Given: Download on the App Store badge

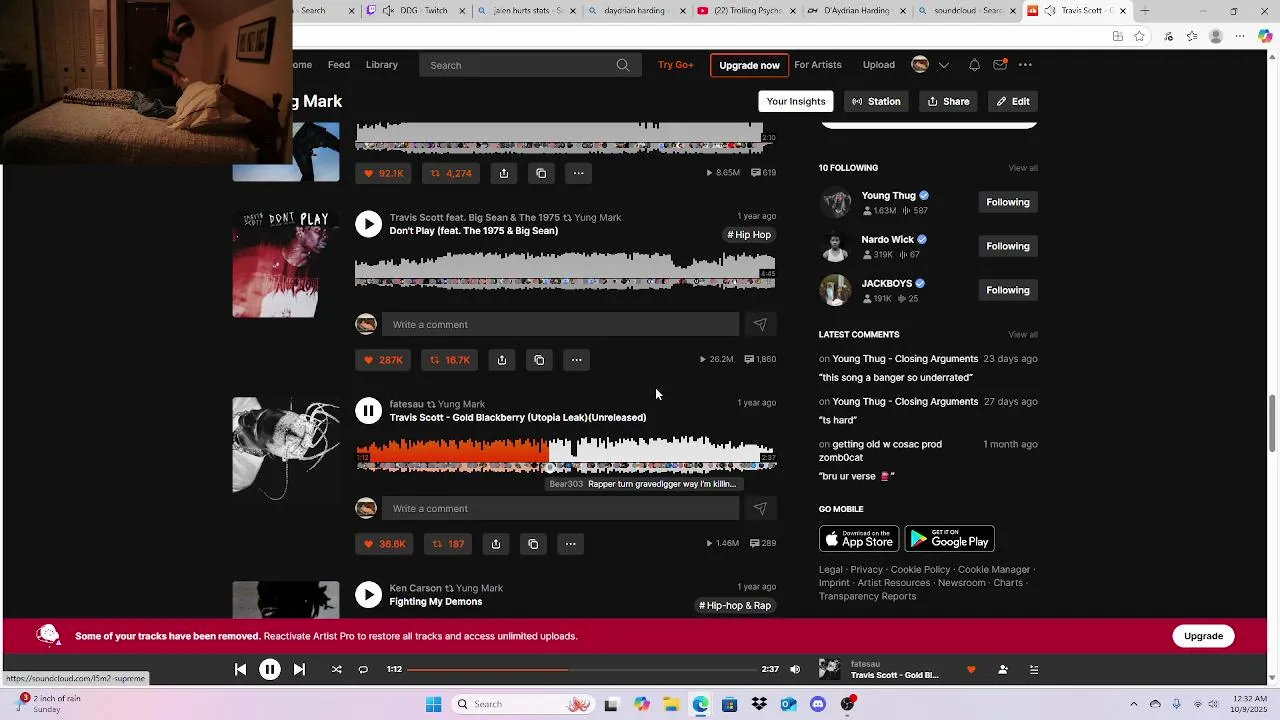Looking at the screenshot, I should pos(859,538).
